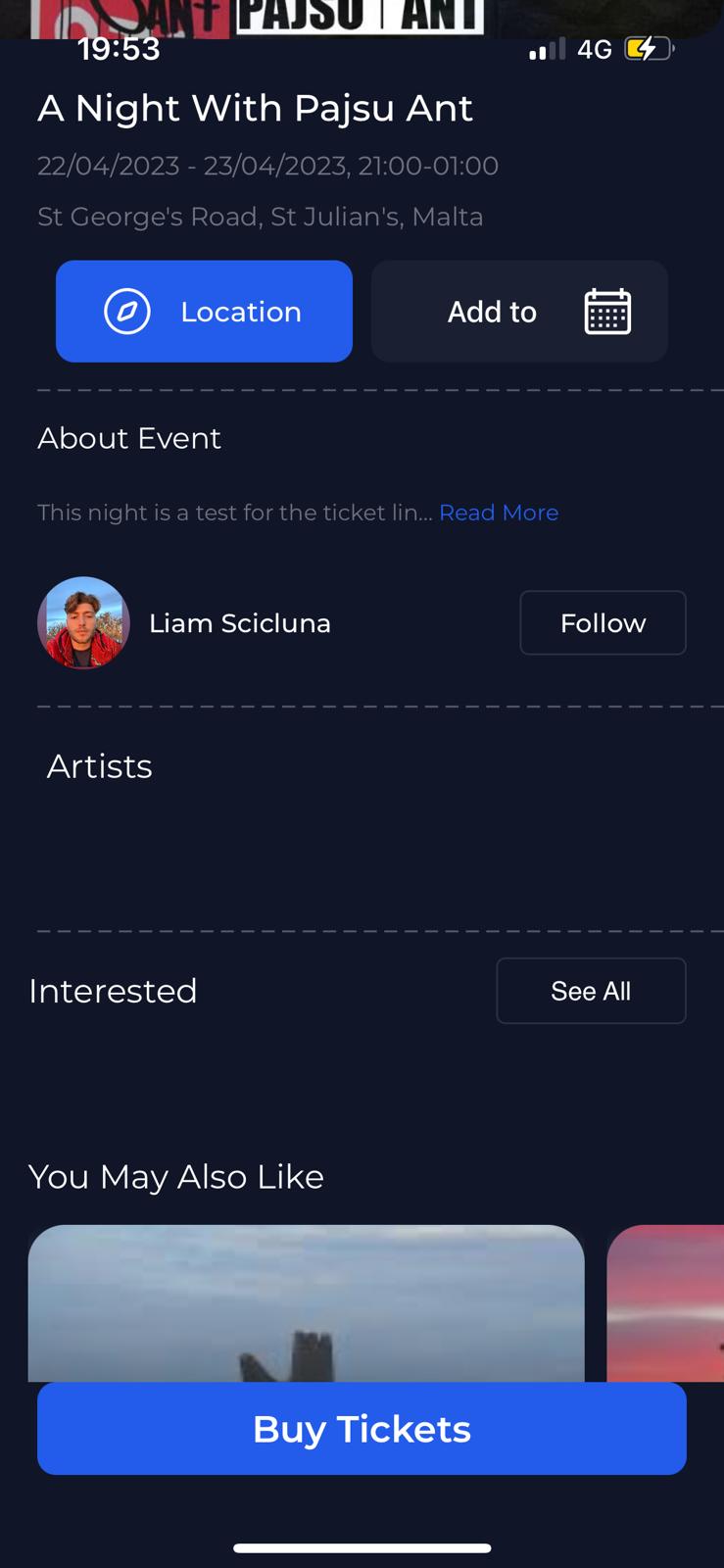Tap the event date and time text
724x1568 pixels.
click(x=267, y=166)
